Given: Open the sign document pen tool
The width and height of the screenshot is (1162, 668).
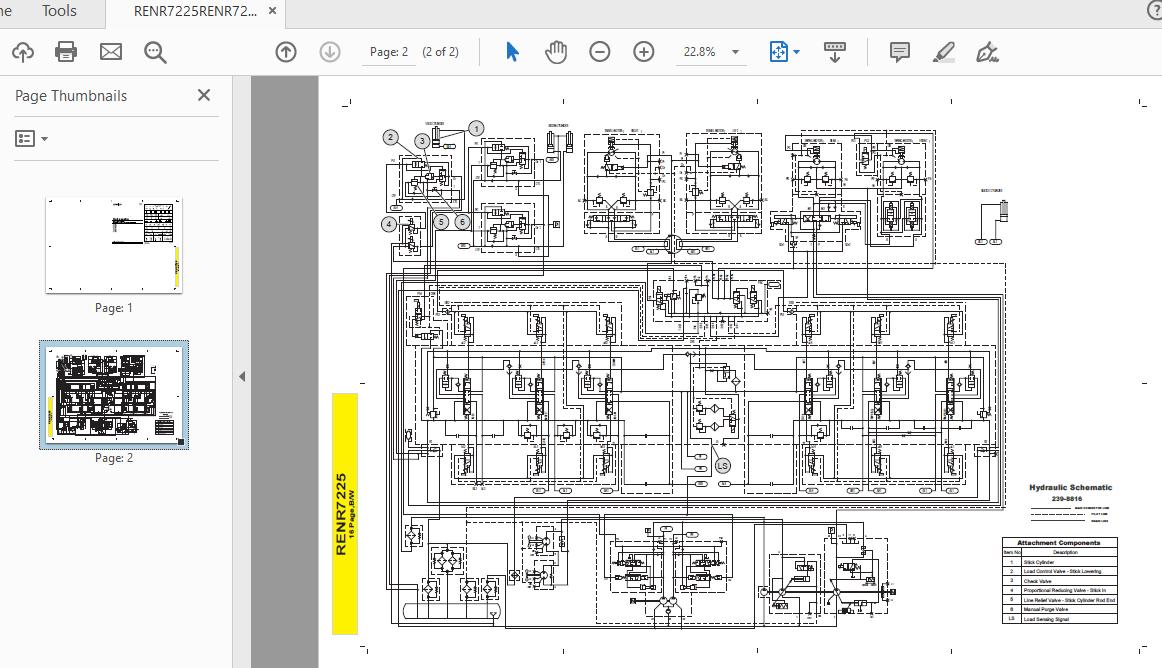Looking at the screenshot, I should (987, 52).
